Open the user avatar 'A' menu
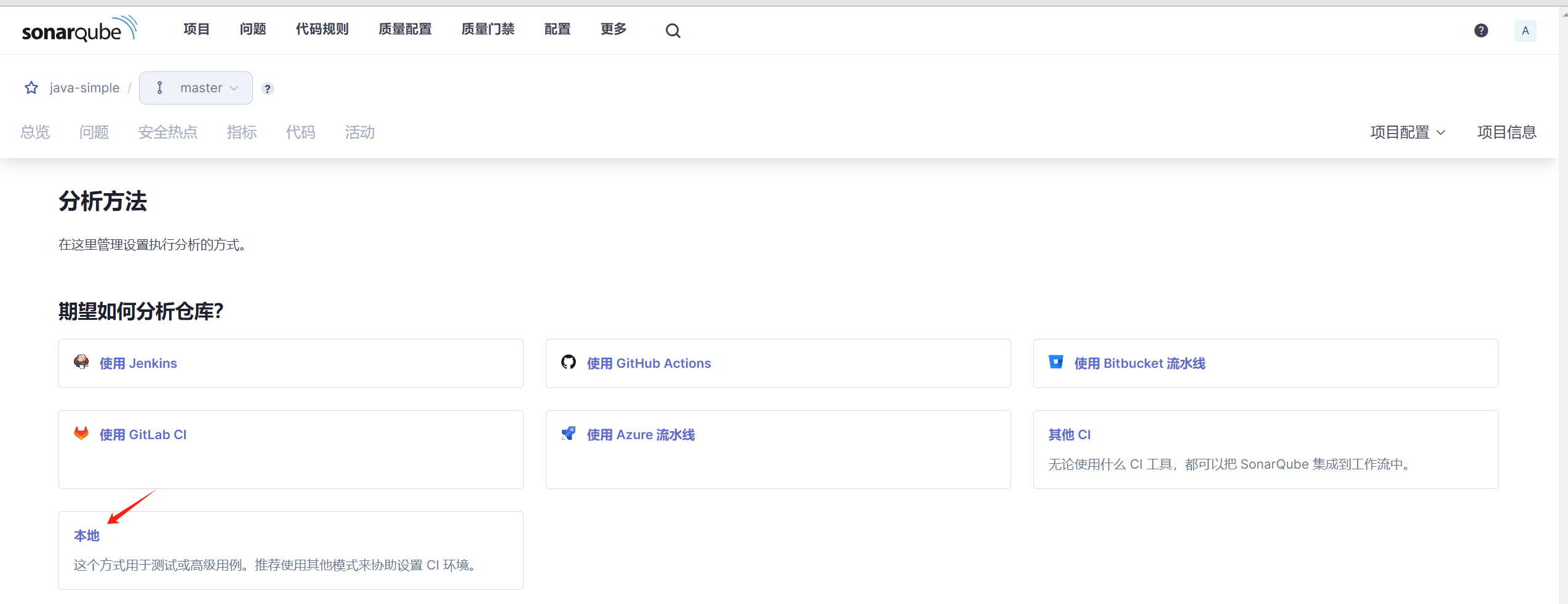This screenshot has width=1568, height=604. (1526, 31)
